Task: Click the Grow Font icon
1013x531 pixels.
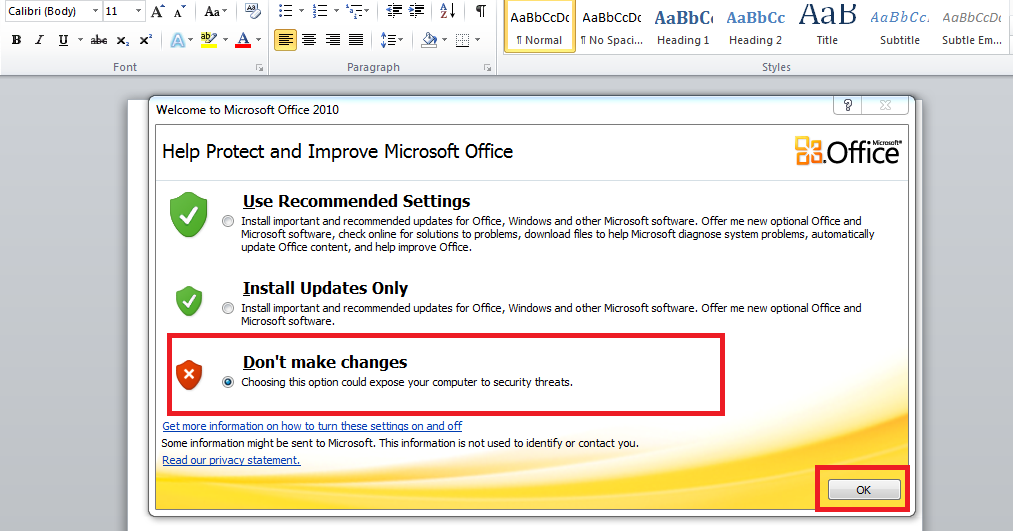Action: pos(157,11)
